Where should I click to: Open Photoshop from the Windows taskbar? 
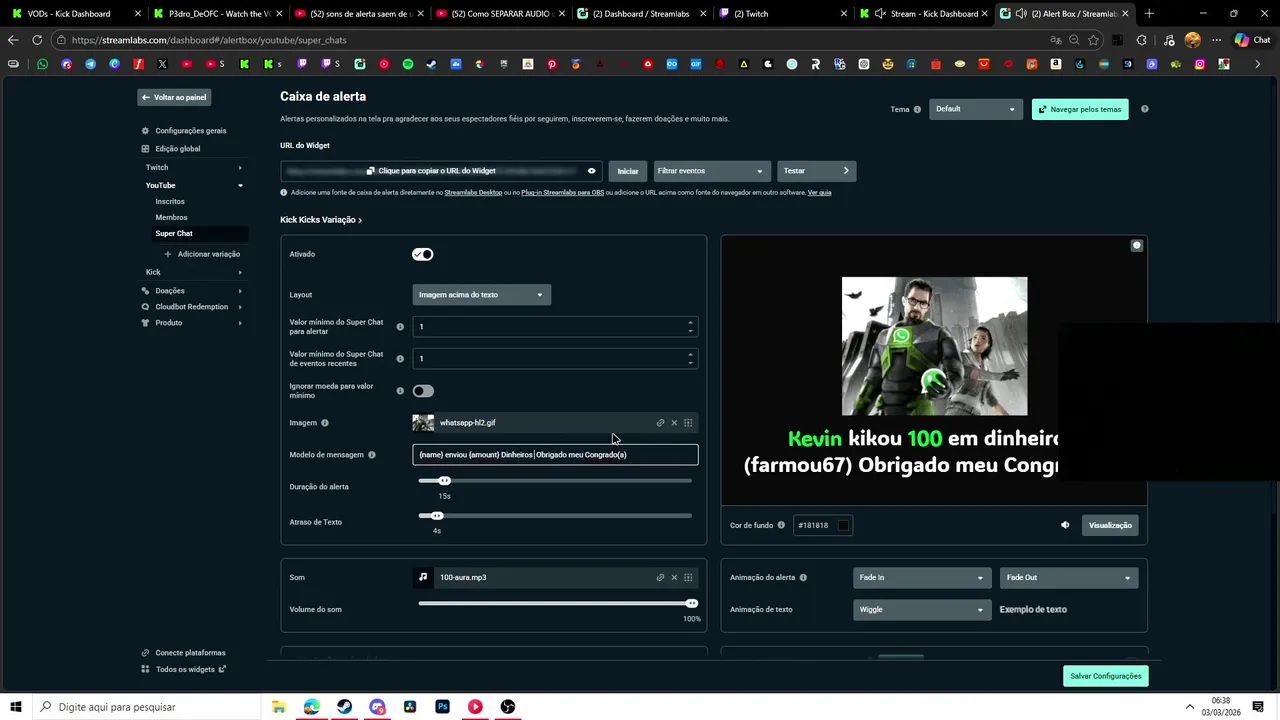point(442,707)
